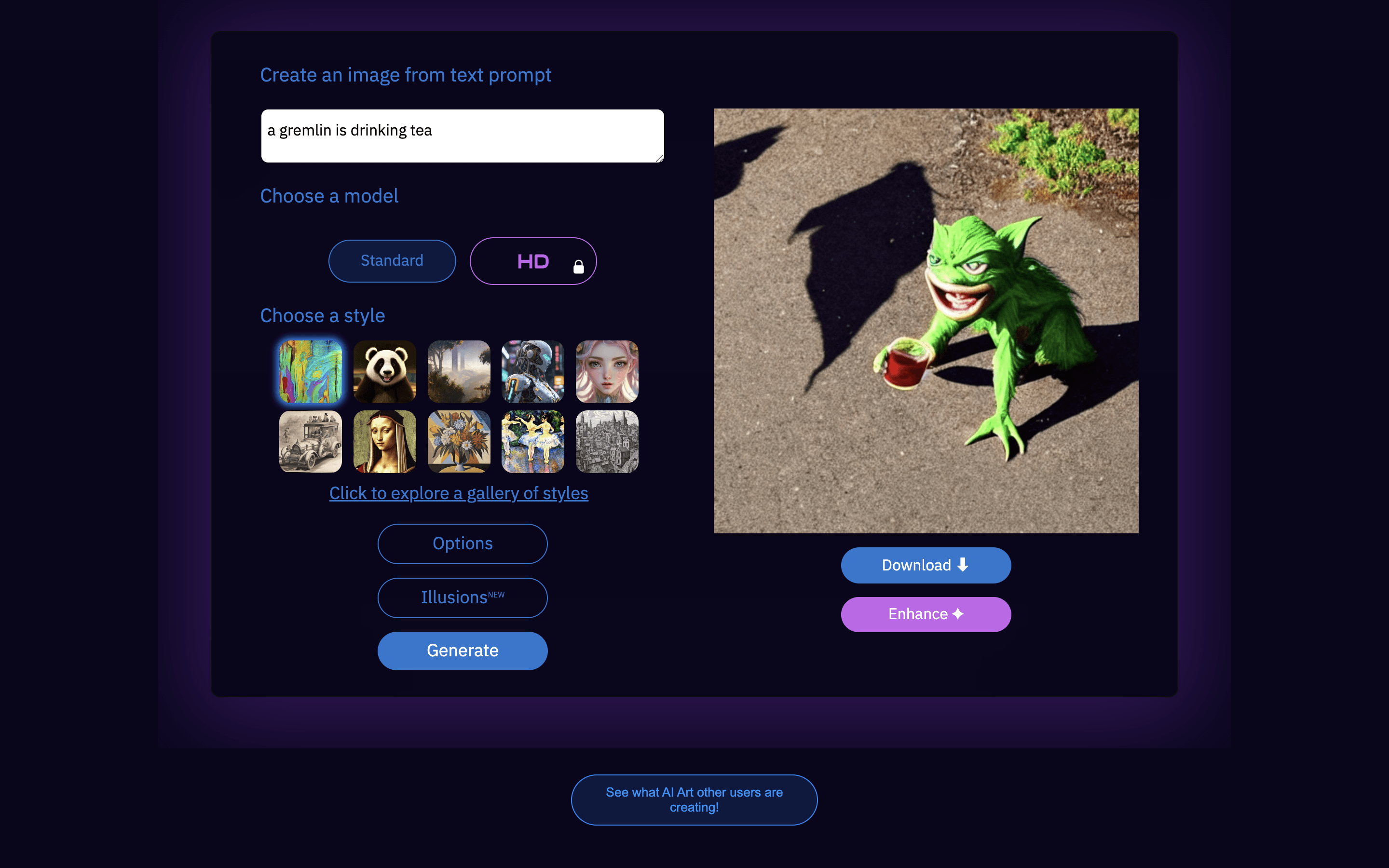1389x868 pixels.
Task: Select the cyberpunk robot style thumbnail
Action: (x=532, y=371)
